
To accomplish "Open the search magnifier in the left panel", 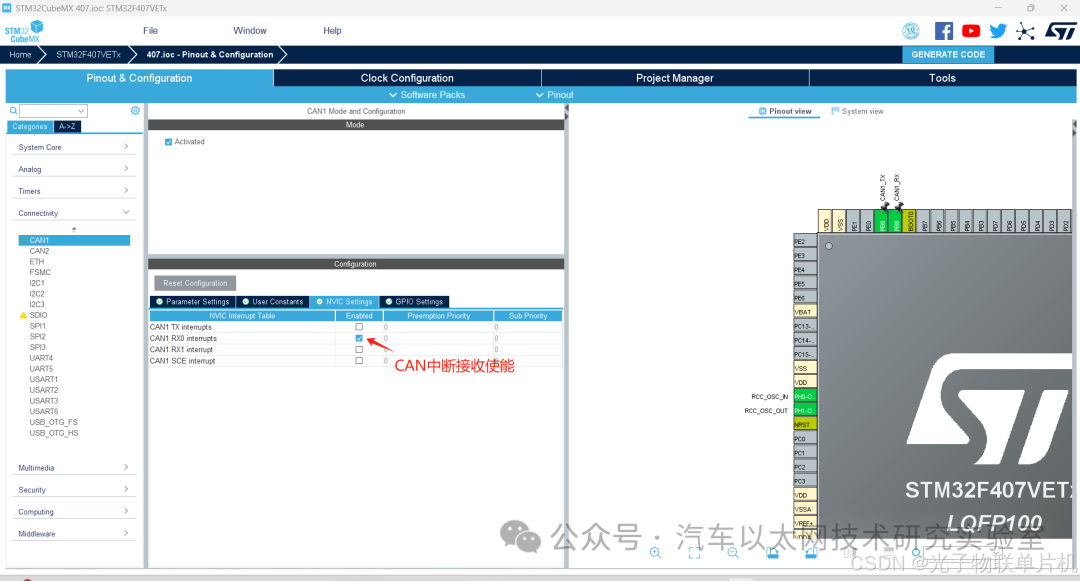I will click(11, 110).
